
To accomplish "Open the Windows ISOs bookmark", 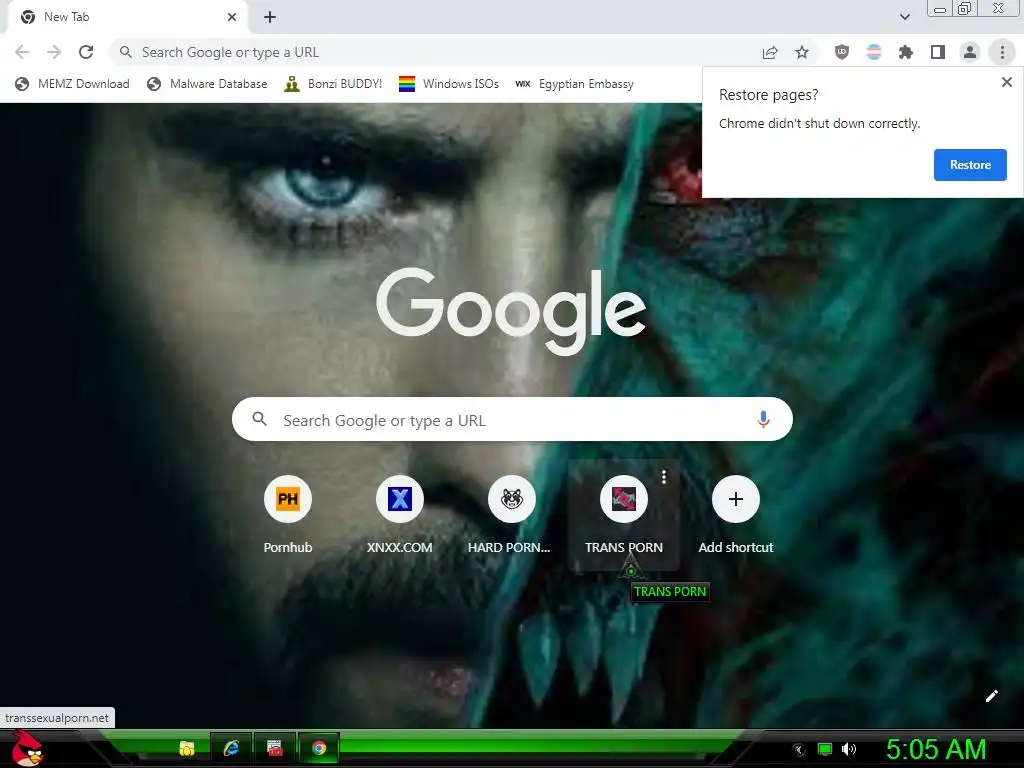I will pyautogui.click(x=449, y=84).
